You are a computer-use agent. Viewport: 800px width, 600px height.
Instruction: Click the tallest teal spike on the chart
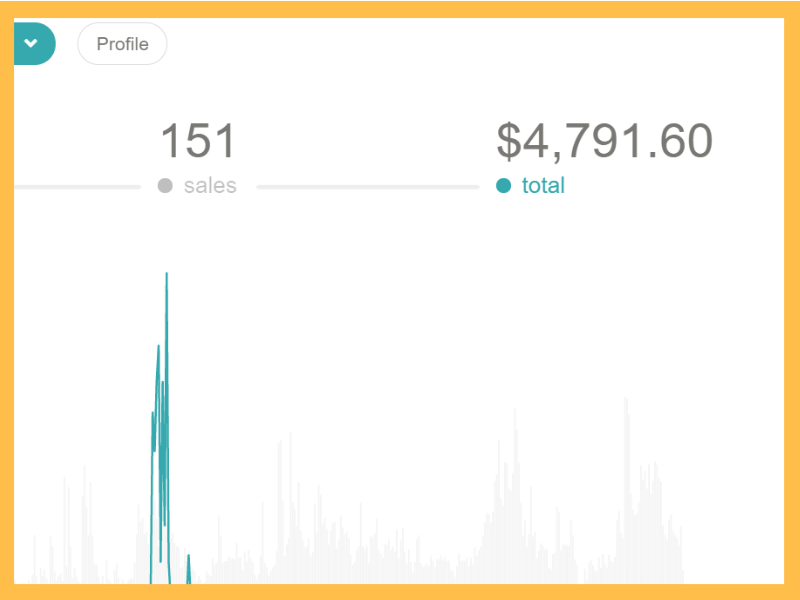tap(165, 290)
